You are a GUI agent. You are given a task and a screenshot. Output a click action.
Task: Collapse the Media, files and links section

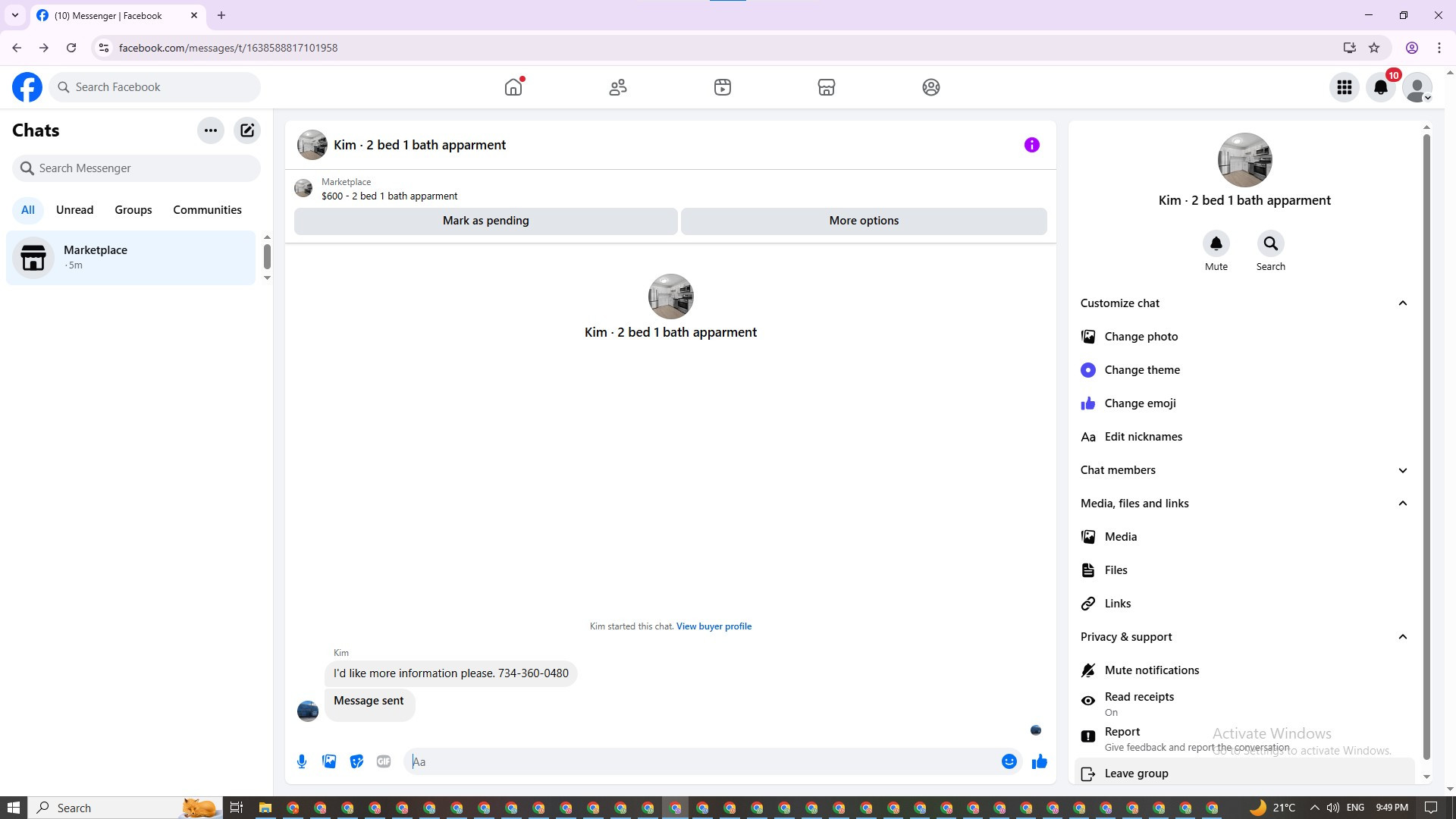tap(1244, 504)
